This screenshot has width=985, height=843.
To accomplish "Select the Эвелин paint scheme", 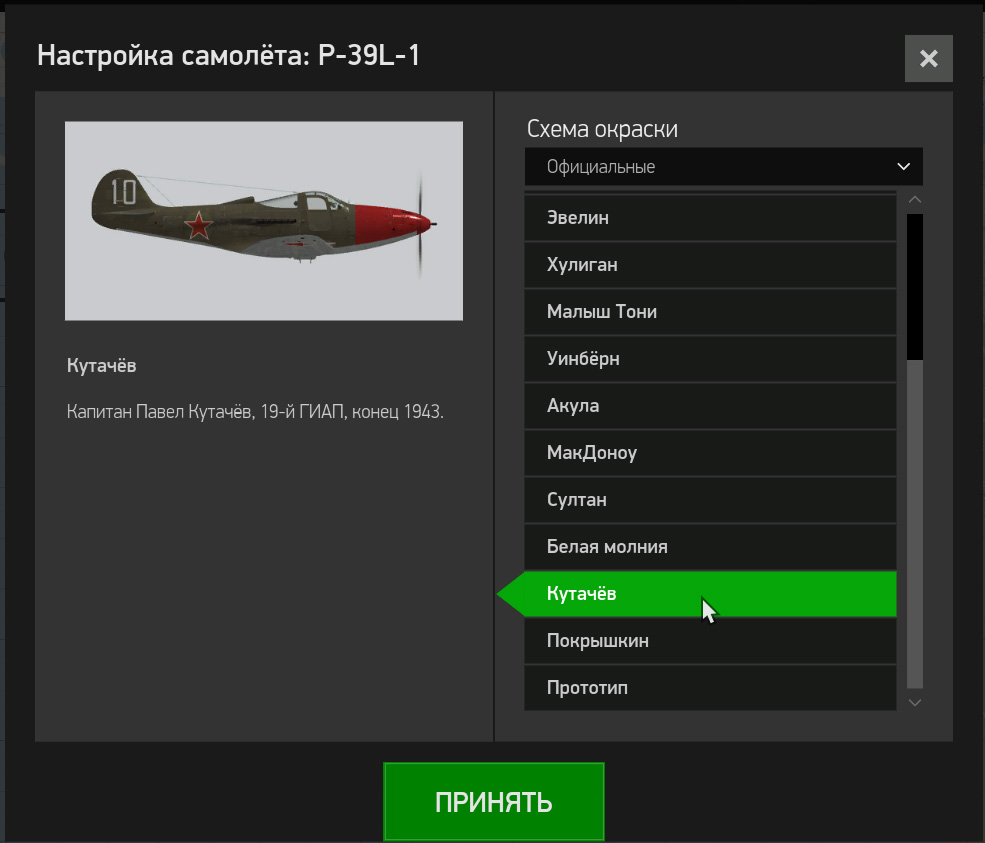I will tap(710, 218).
